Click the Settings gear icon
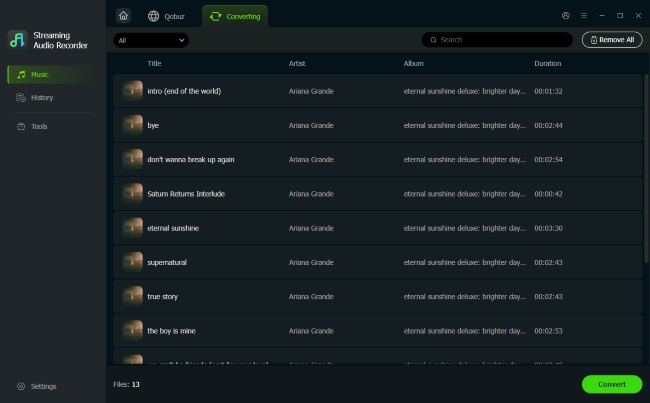650x403 pixels. (x=21, y=386)
